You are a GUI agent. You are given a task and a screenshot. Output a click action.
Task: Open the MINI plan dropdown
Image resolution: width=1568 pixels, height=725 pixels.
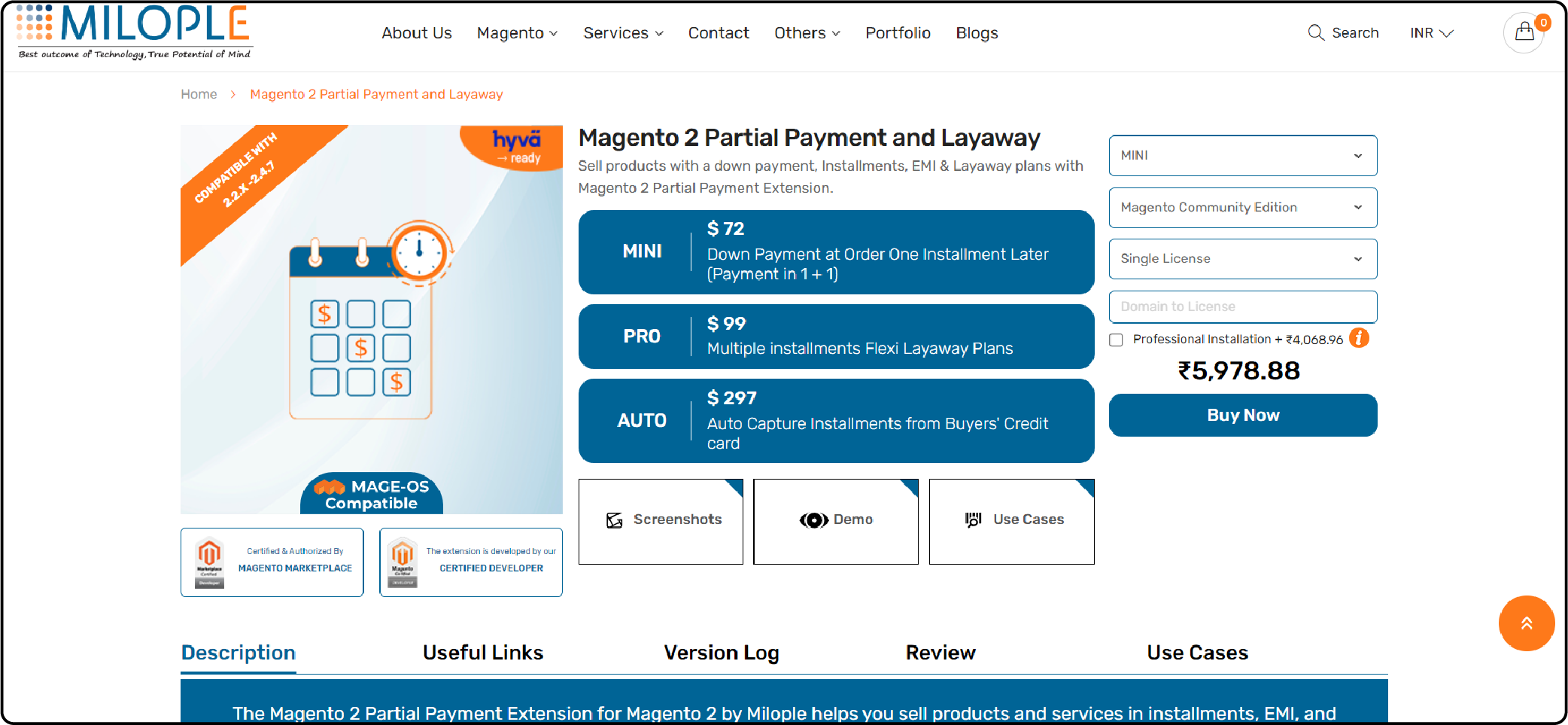(x=1243, y=155)
